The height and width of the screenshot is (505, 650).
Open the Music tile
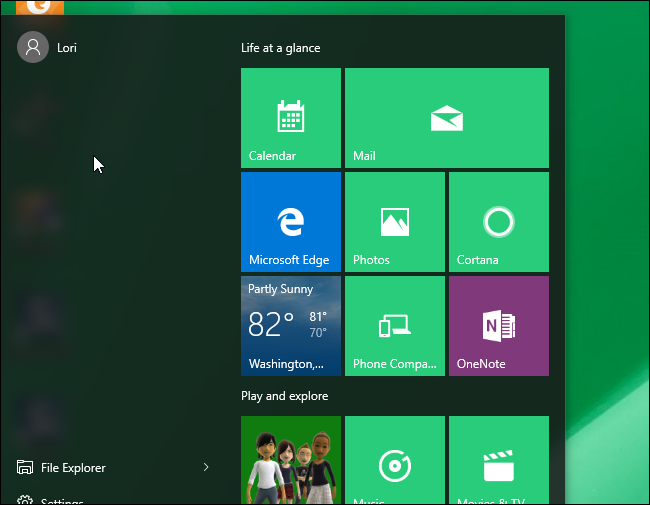(x=395, y=460)
